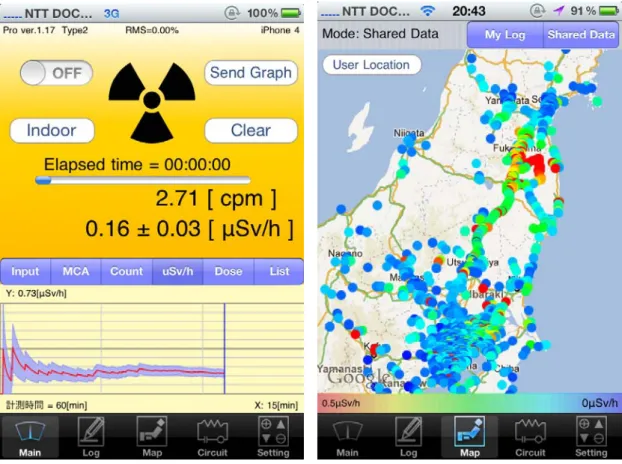Select the List tab

[279, 272]
